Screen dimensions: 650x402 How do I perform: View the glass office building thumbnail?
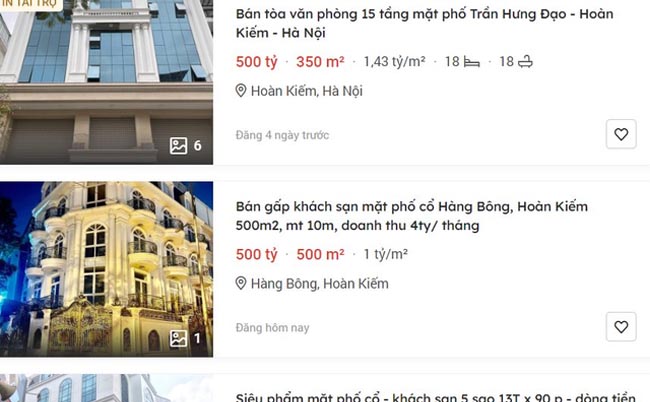pos(107,82)
